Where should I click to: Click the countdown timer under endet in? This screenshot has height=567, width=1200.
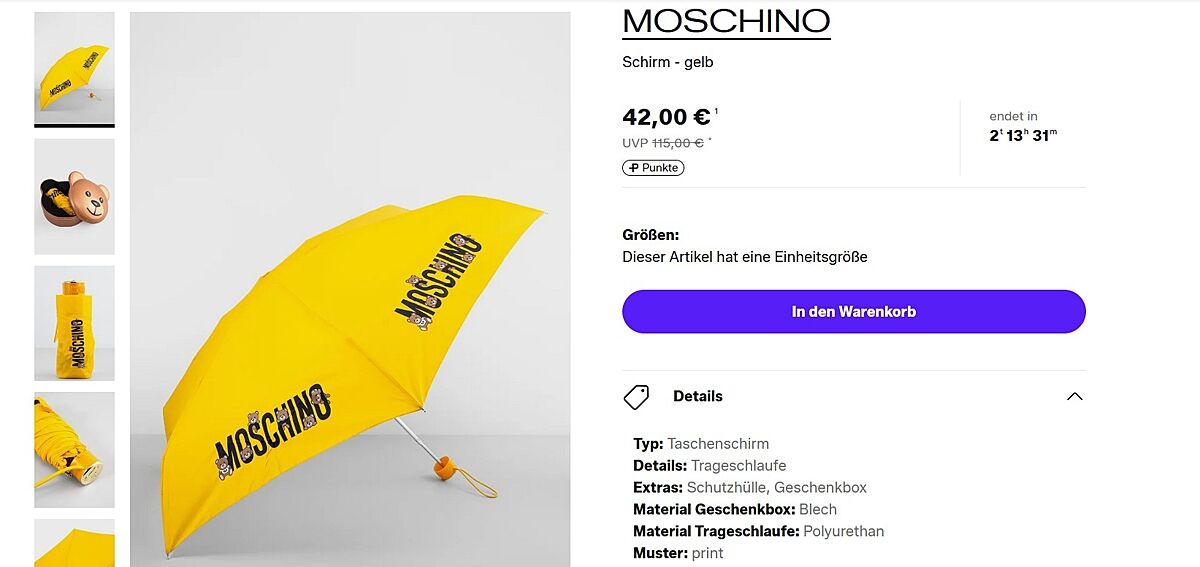click(x=1023, y=136)
